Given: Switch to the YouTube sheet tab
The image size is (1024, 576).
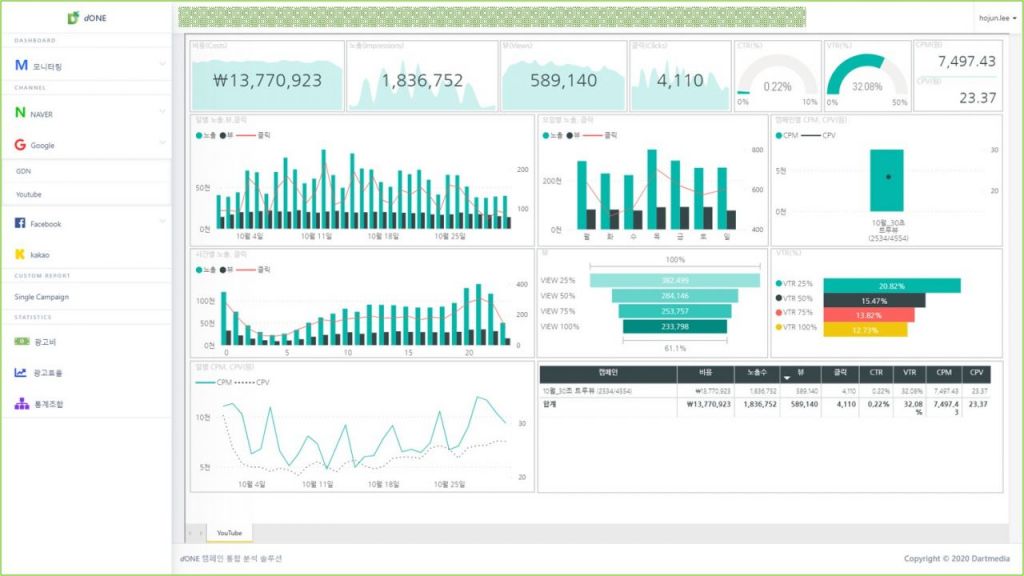Looking at the screenshot, I should click(229, 533).
